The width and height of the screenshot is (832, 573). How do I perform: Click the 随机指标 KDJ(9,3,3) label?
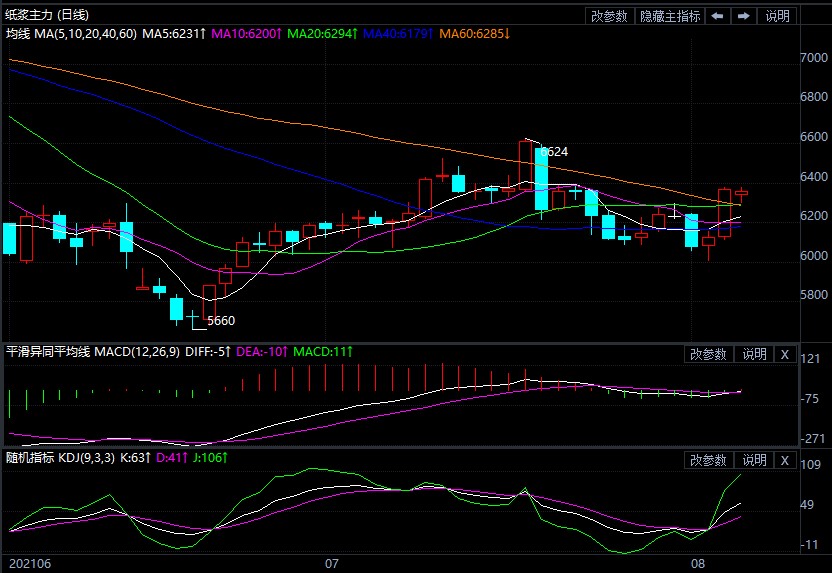click(x=60, y=457)
